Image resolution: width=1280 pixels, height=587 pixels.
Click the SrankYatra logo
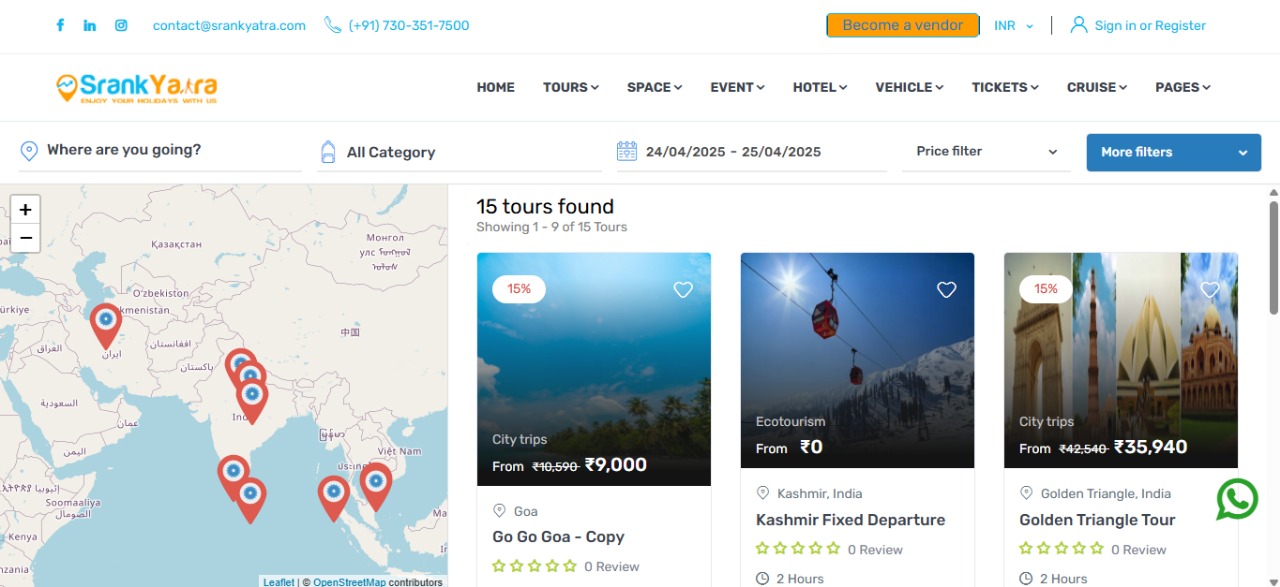tap(137, 88)
